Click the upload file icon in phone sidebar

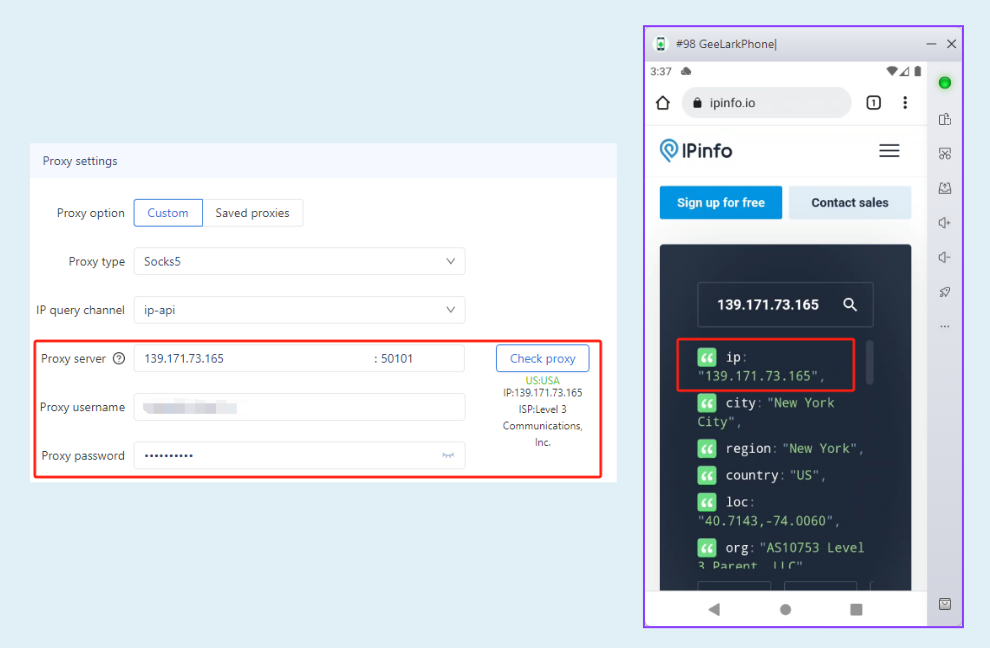click(945, 188)
